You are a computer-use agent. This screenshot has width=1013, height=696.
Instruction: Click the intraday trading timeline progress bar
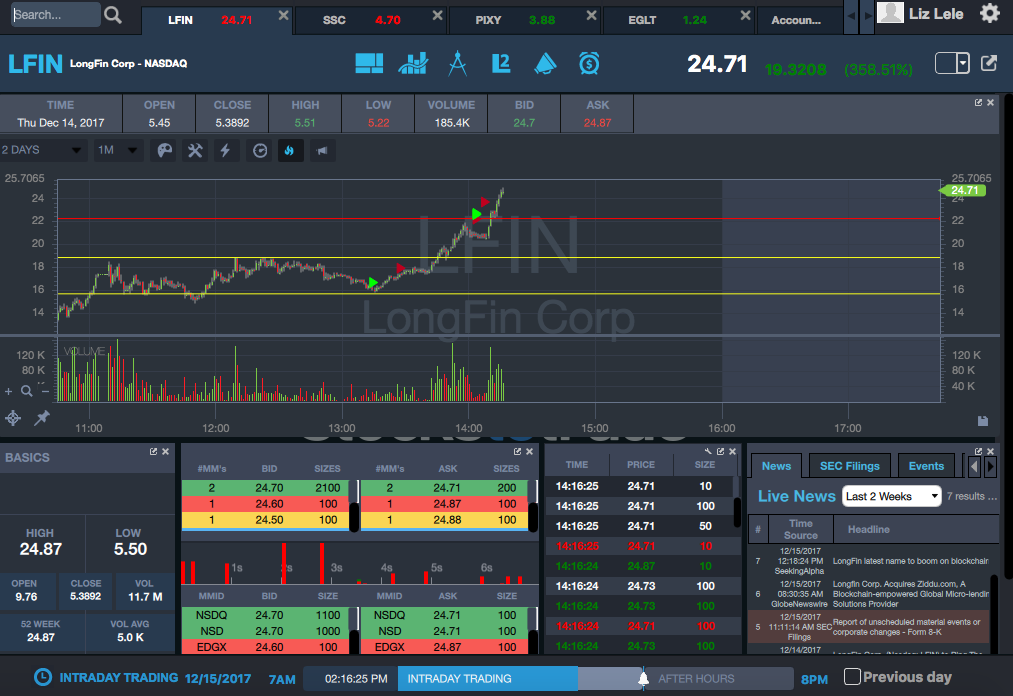(487, 679)
